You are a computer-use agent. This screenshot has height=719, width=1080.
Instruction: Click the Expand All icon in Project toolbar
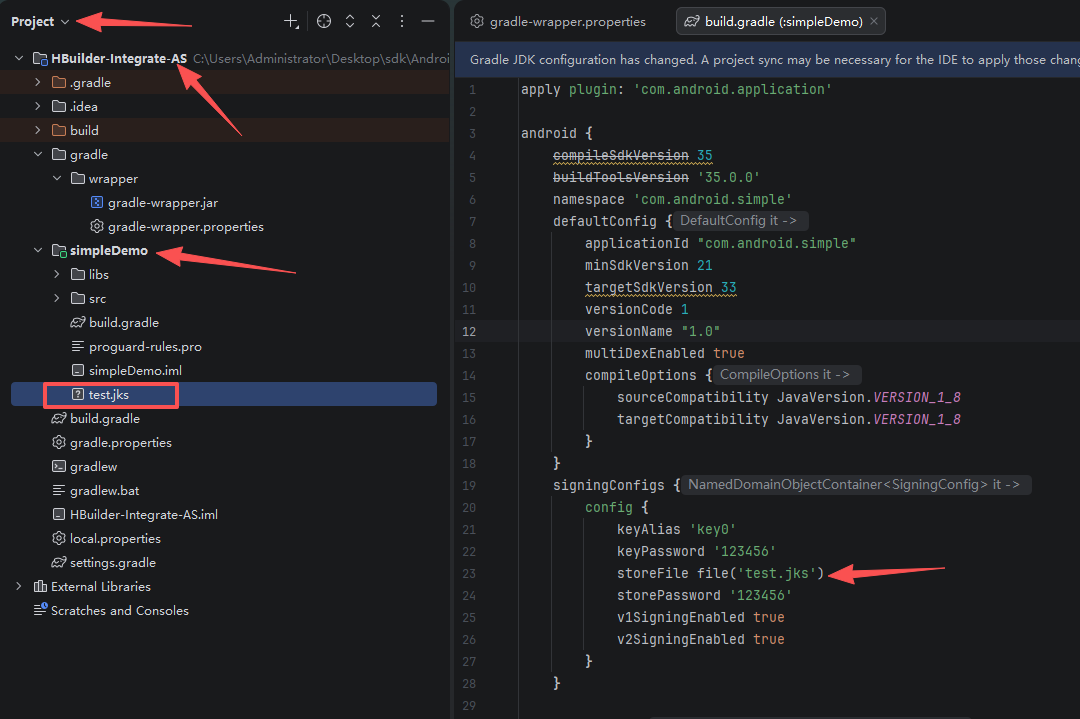[350, 21]
